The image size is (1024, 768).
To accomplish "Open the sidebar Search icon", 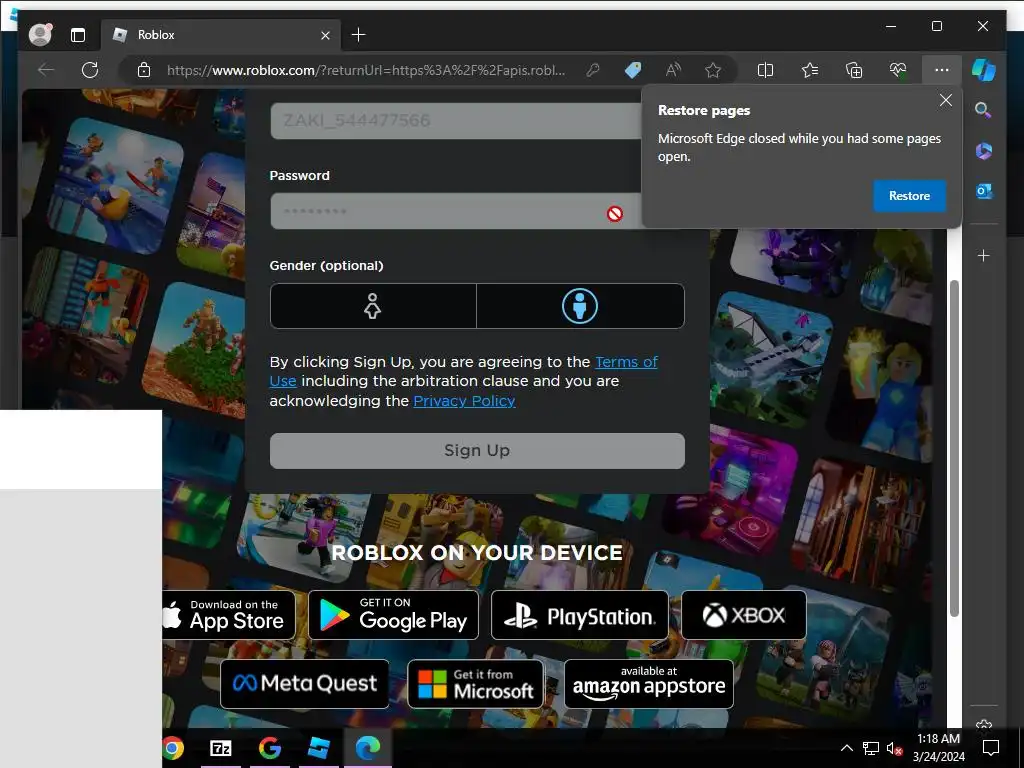I will 984,110.
